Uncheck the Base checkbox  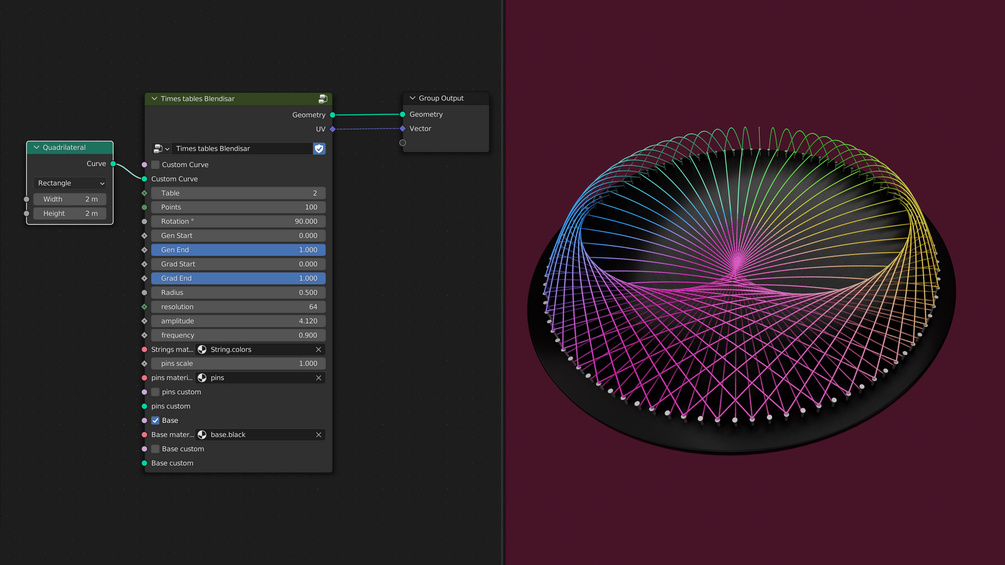155,421
